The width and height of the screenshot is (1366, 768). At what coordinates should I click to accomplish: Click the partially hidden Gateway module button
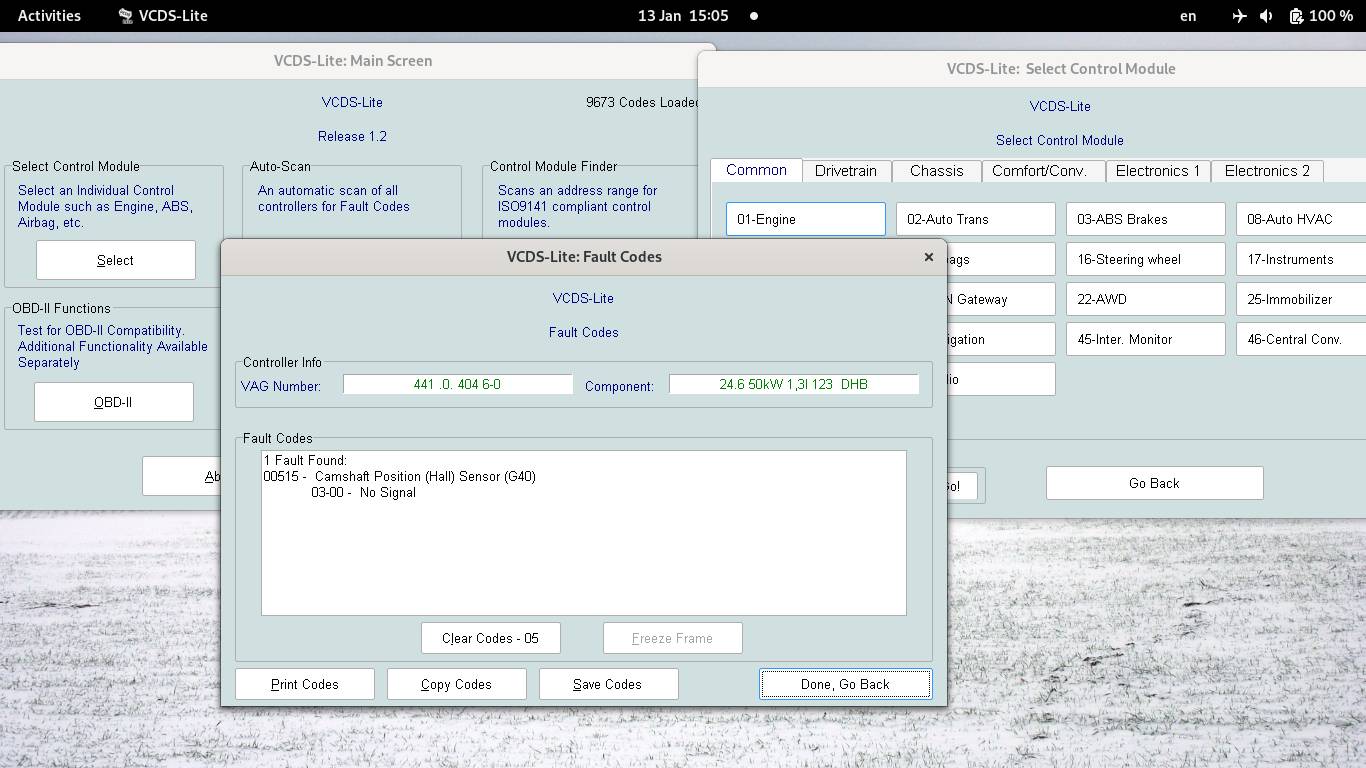tap(1000, 299)
